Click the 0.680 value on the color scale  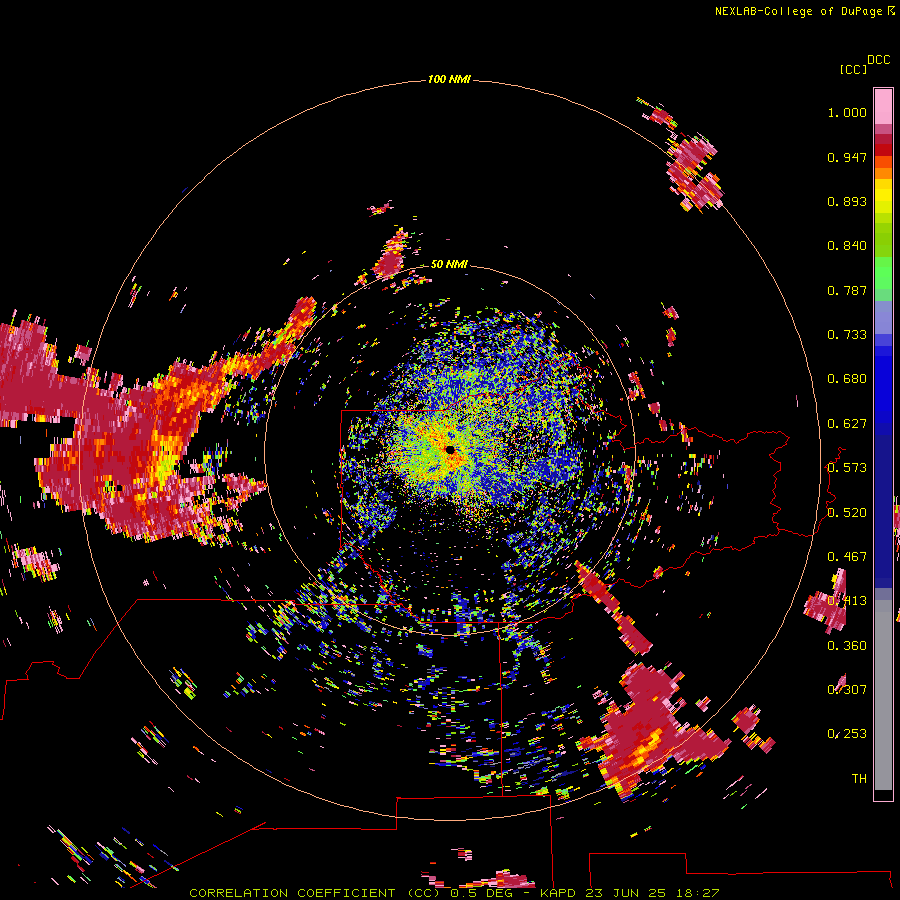(847, 379)
